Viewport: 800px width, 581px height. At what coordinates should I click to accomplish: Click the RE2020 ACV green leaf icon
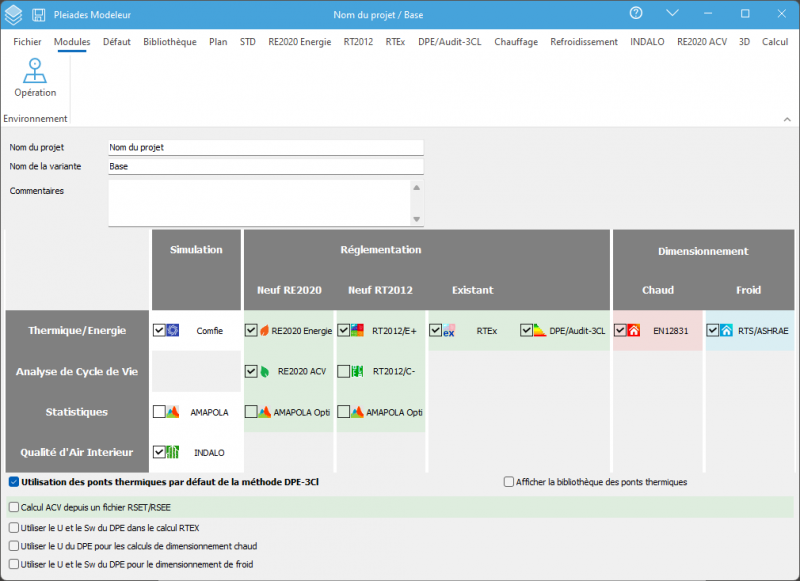point(264,371)
